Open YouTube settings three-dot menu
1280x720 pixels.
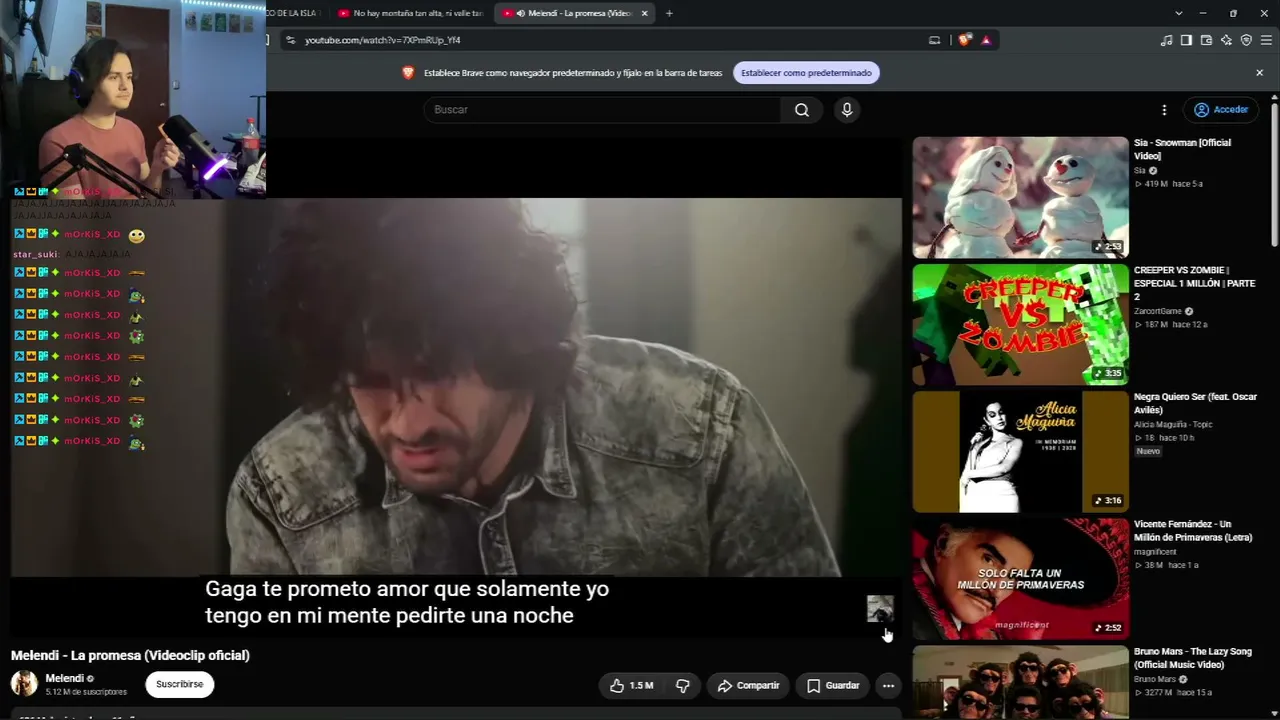1164,110
